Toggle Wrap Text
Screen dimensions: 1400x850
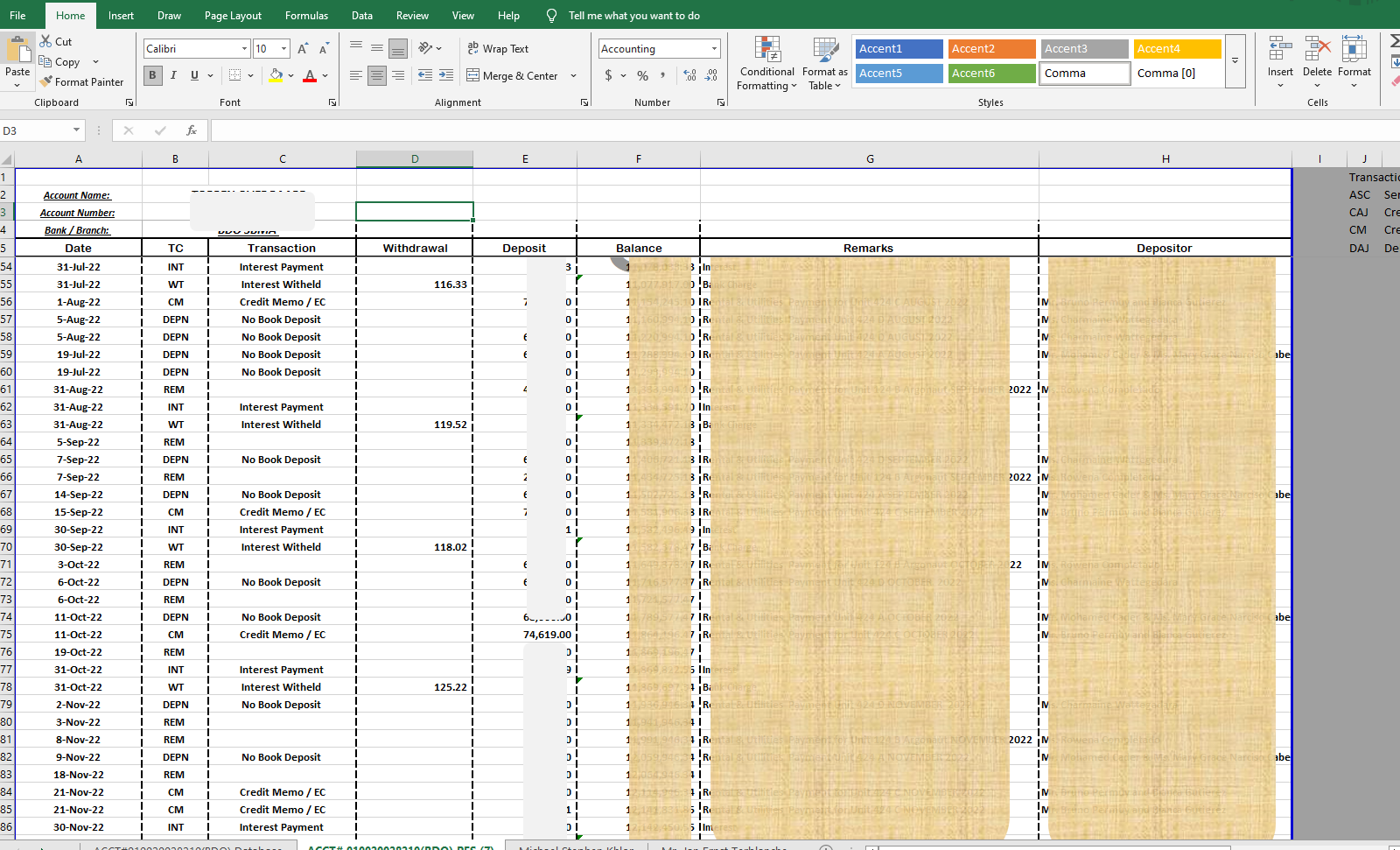point(498,48)
